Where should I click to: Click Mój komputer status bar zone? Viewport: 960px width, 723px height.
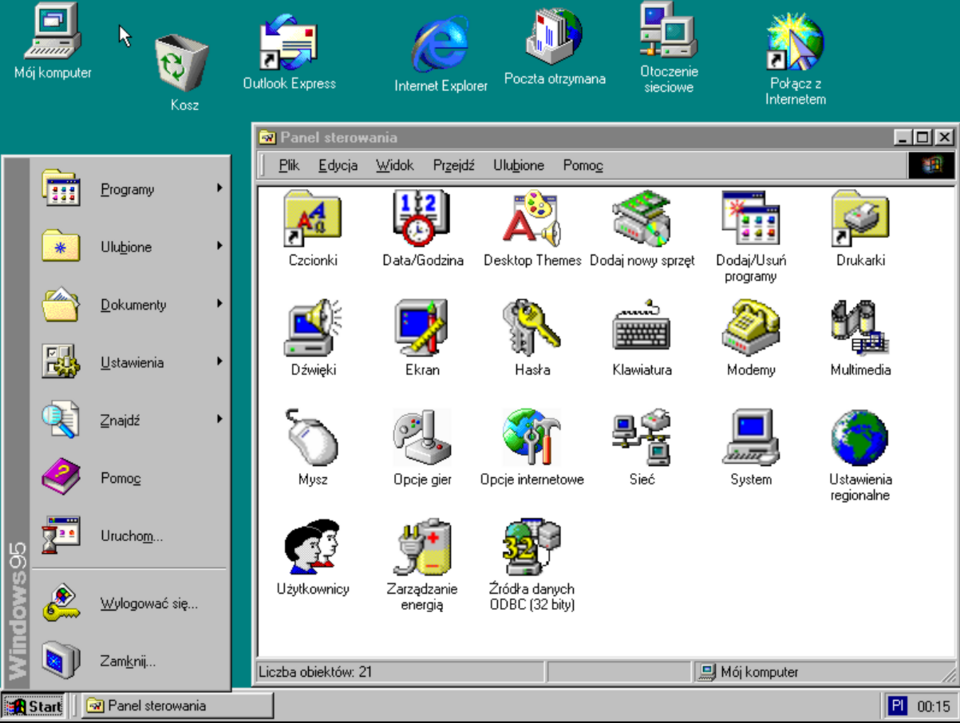pos(823,672)
